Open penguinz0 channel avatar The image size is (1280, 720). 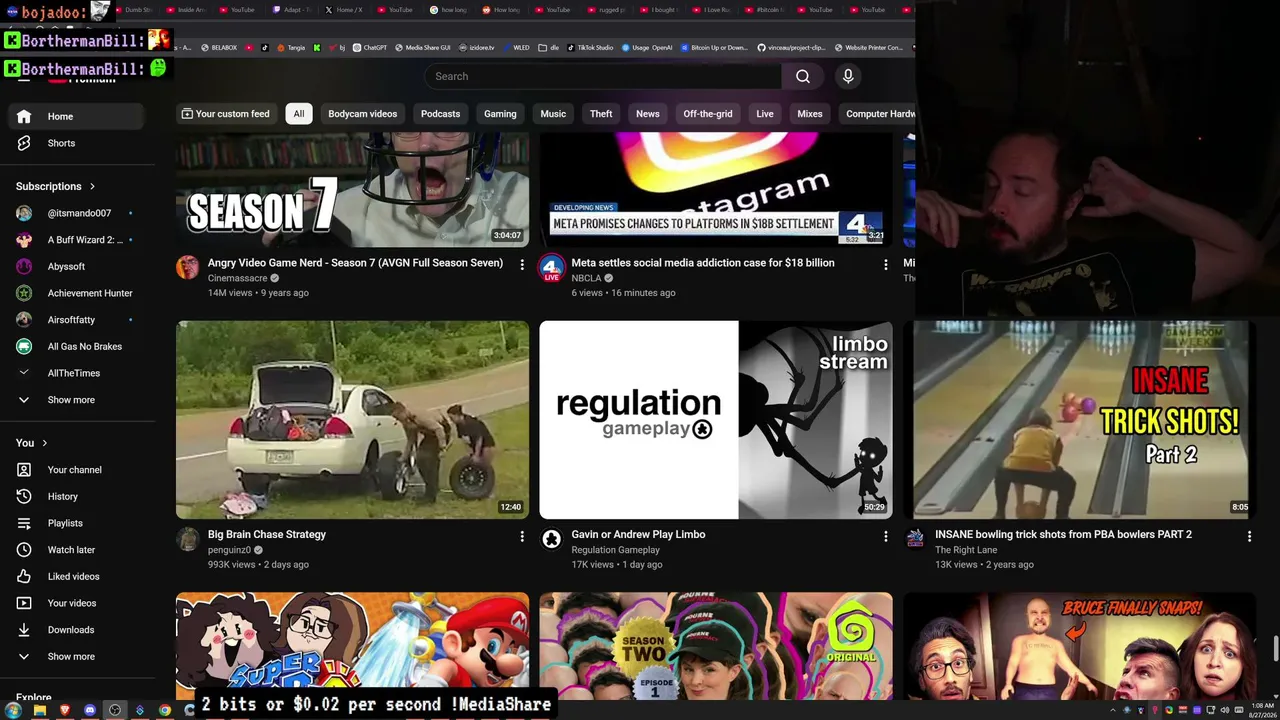(x=187, y=539)
